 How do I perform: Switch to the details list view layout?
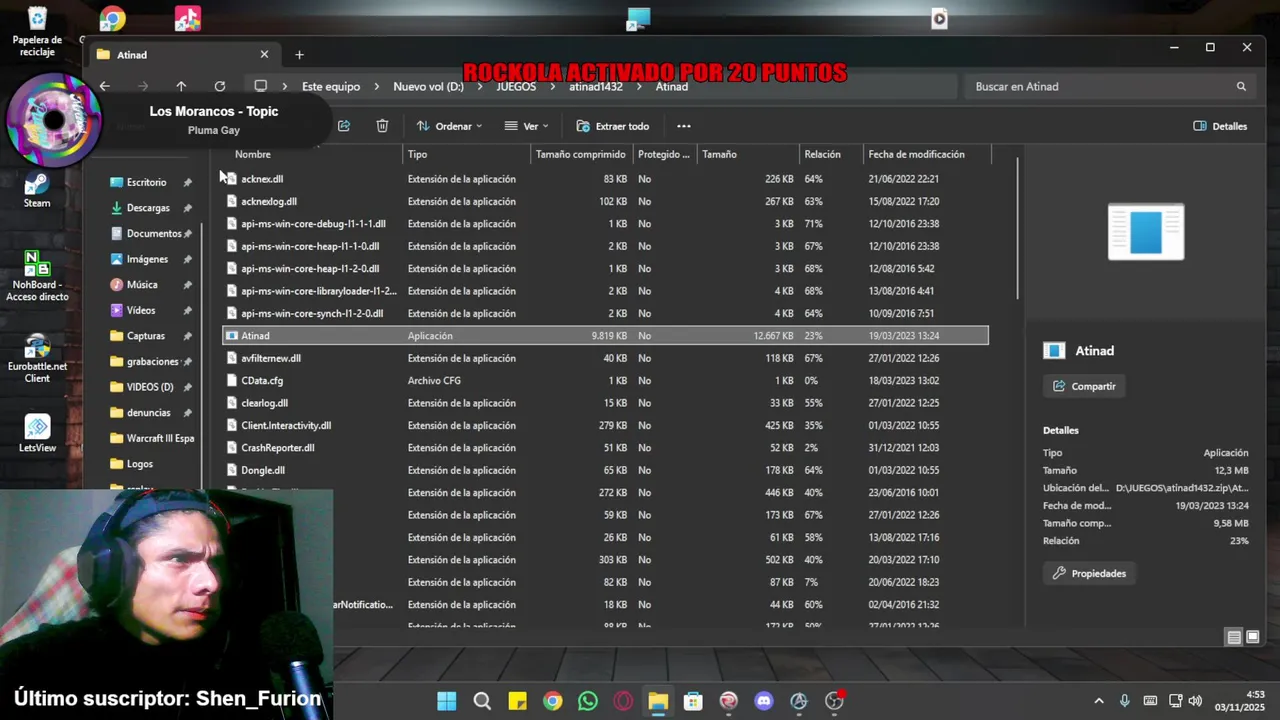[x=1234, y=637]
